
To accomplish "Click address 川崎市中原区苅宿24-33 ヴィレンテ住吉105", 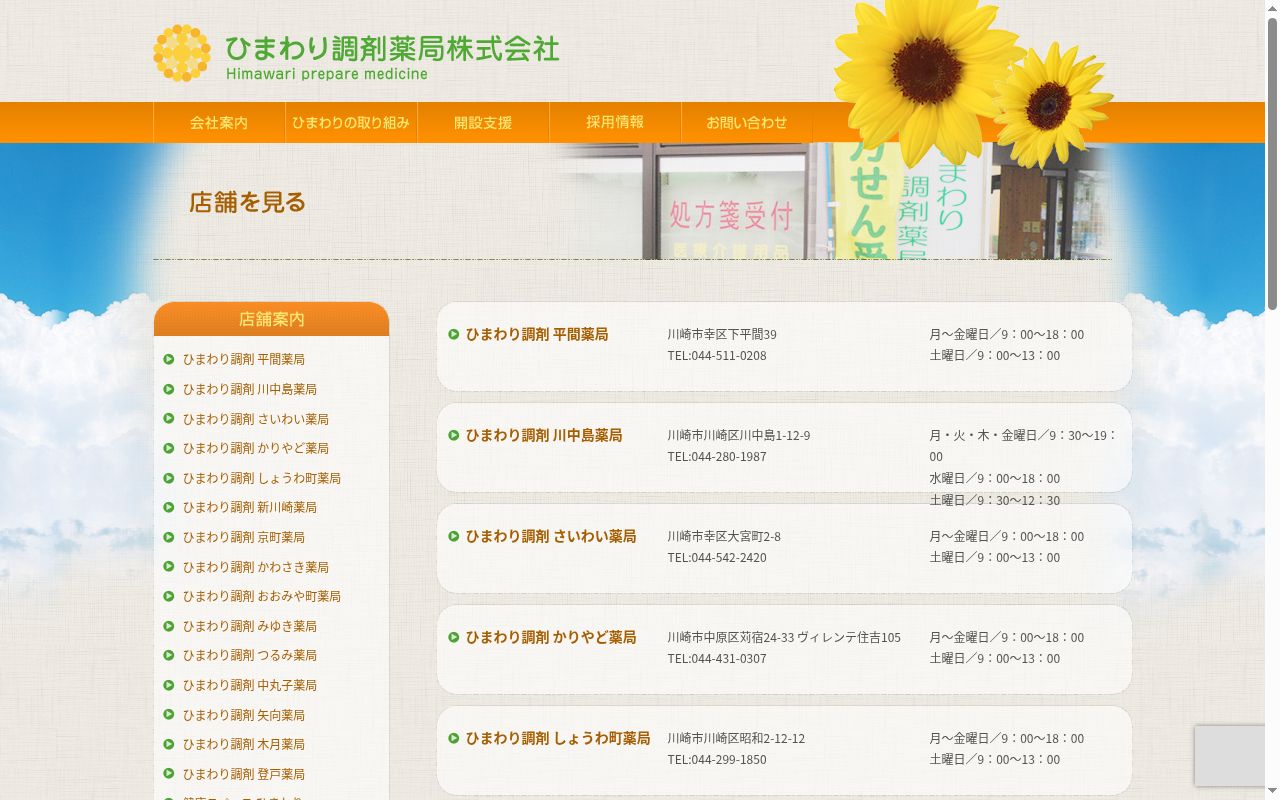I will [x=784, y=637].
